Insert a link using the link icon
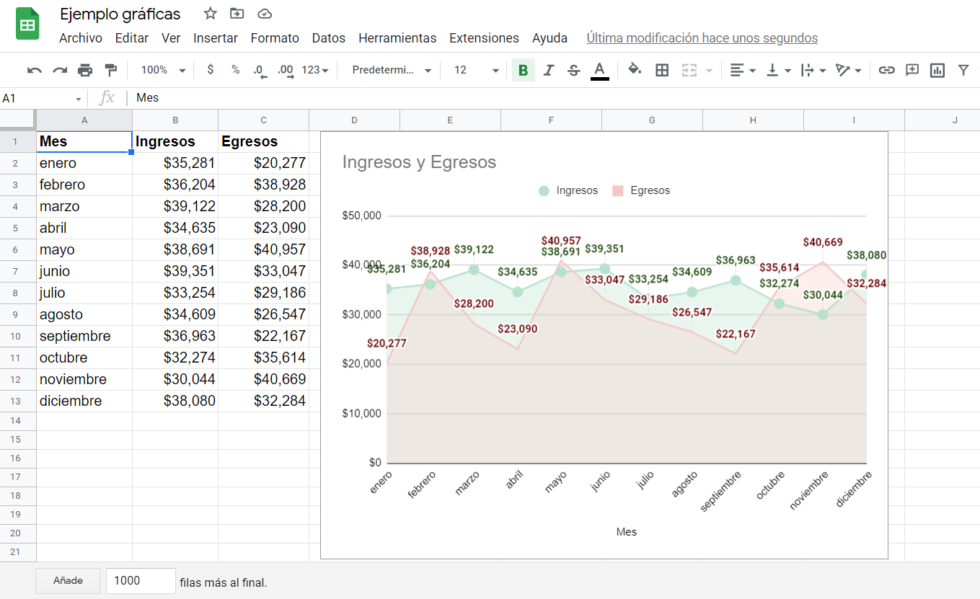Screen dimensions: 980x599 [x=886, y=70]
